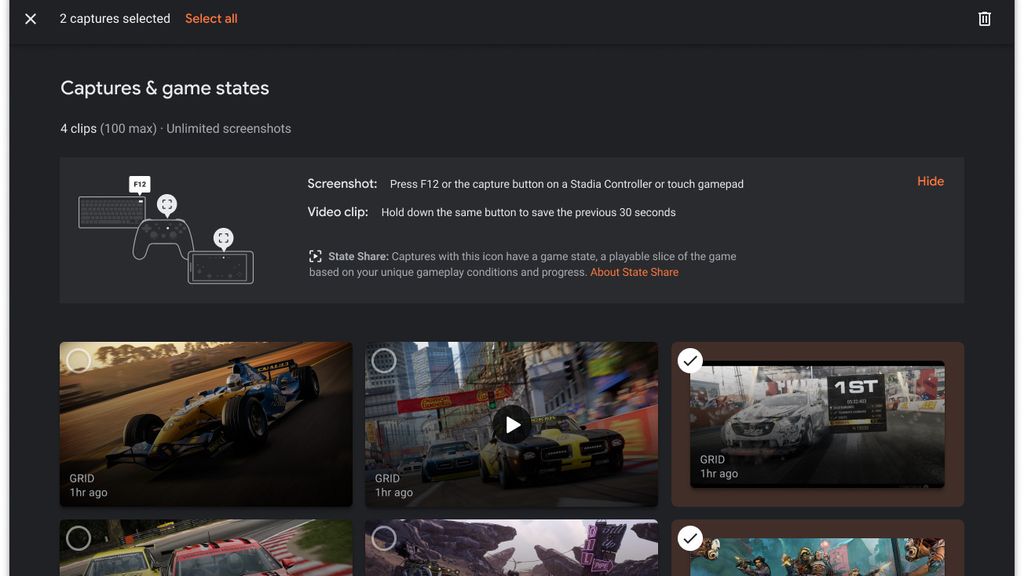Open the GRID Formula car screenshot thumbnail
This screenshot has height=576, width=1024.
[x=206, y=424]
